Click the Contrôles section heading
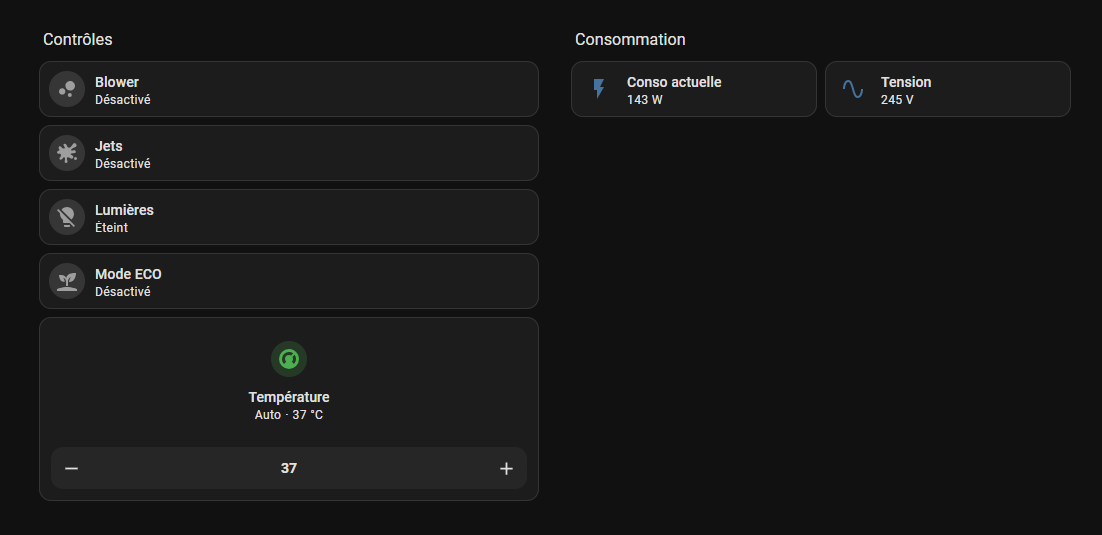This screenshot has height=535, width=1102. click(x=78, y=39)
